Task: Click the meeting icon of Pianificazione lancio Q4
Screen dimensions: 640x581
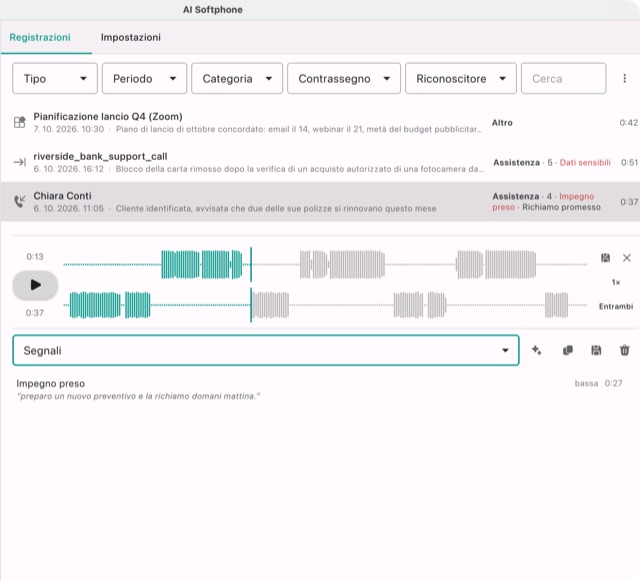Action: (20, 122)
